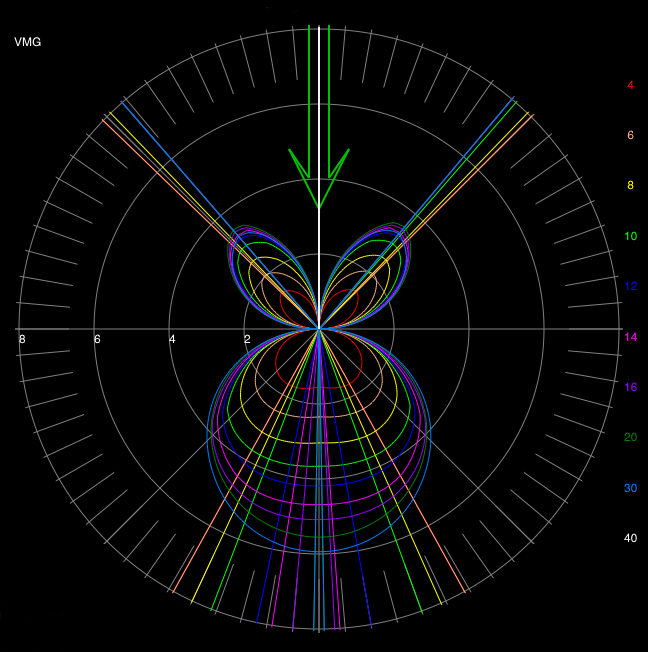Click the axis label 4 on the horizontal axis
Viewport: 648px width, 652px height.
click(172, 339)
